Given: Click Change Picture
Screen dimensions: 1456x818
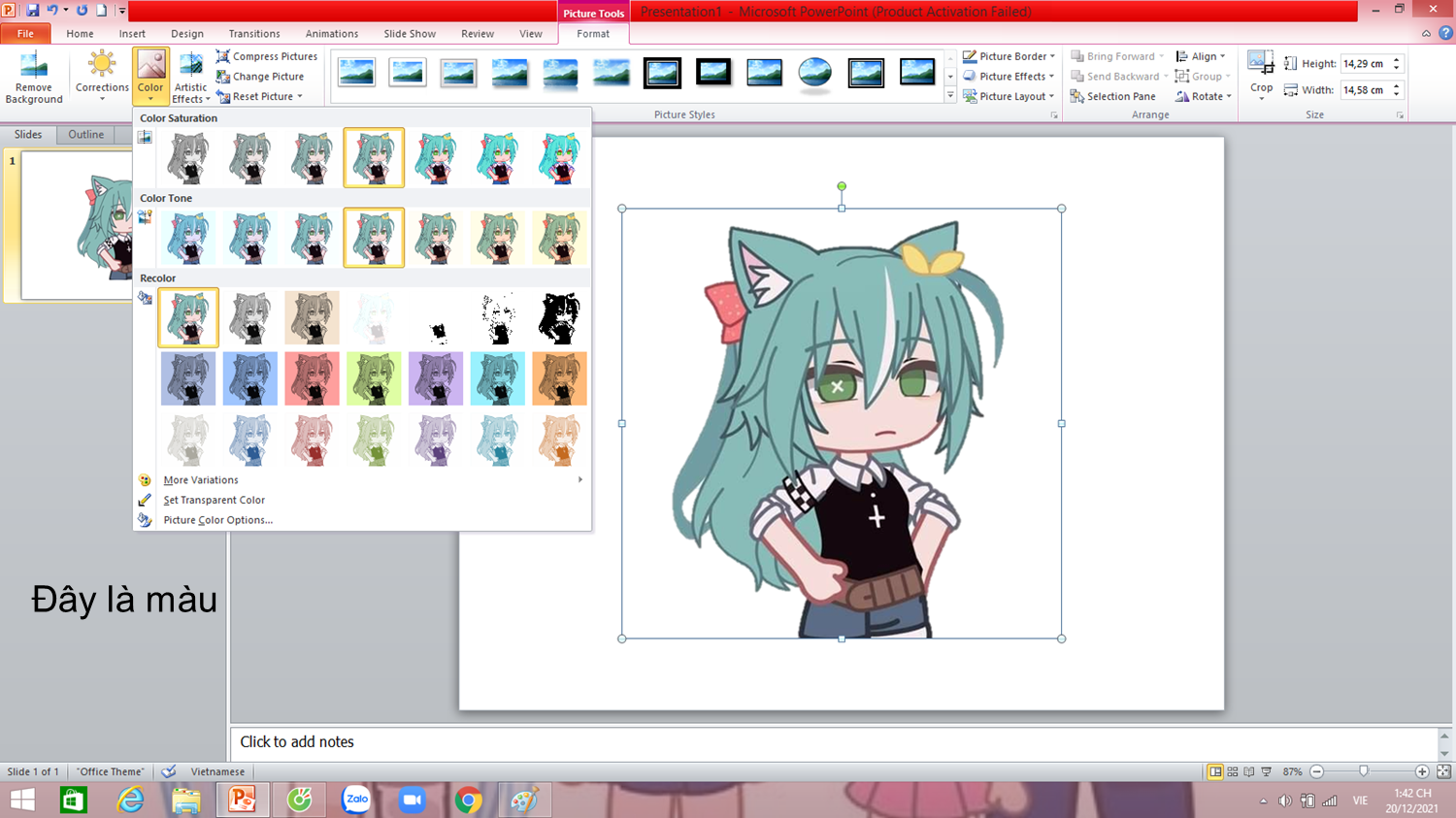Looking at the screenshot, I should 260,77.
